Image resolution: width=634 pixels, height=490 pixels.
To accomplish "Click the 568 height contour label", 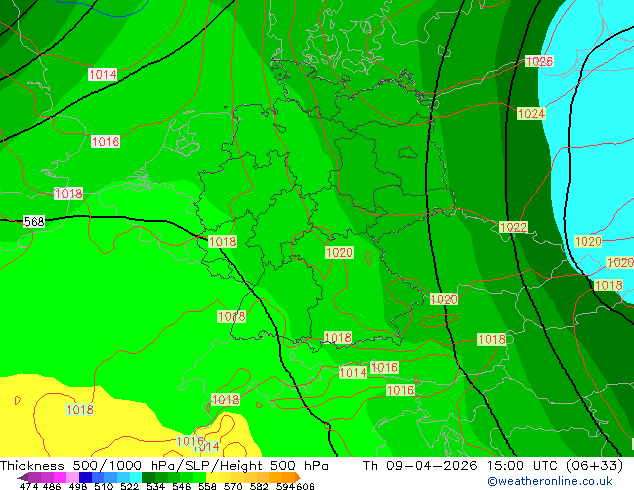I will point(34,222).
